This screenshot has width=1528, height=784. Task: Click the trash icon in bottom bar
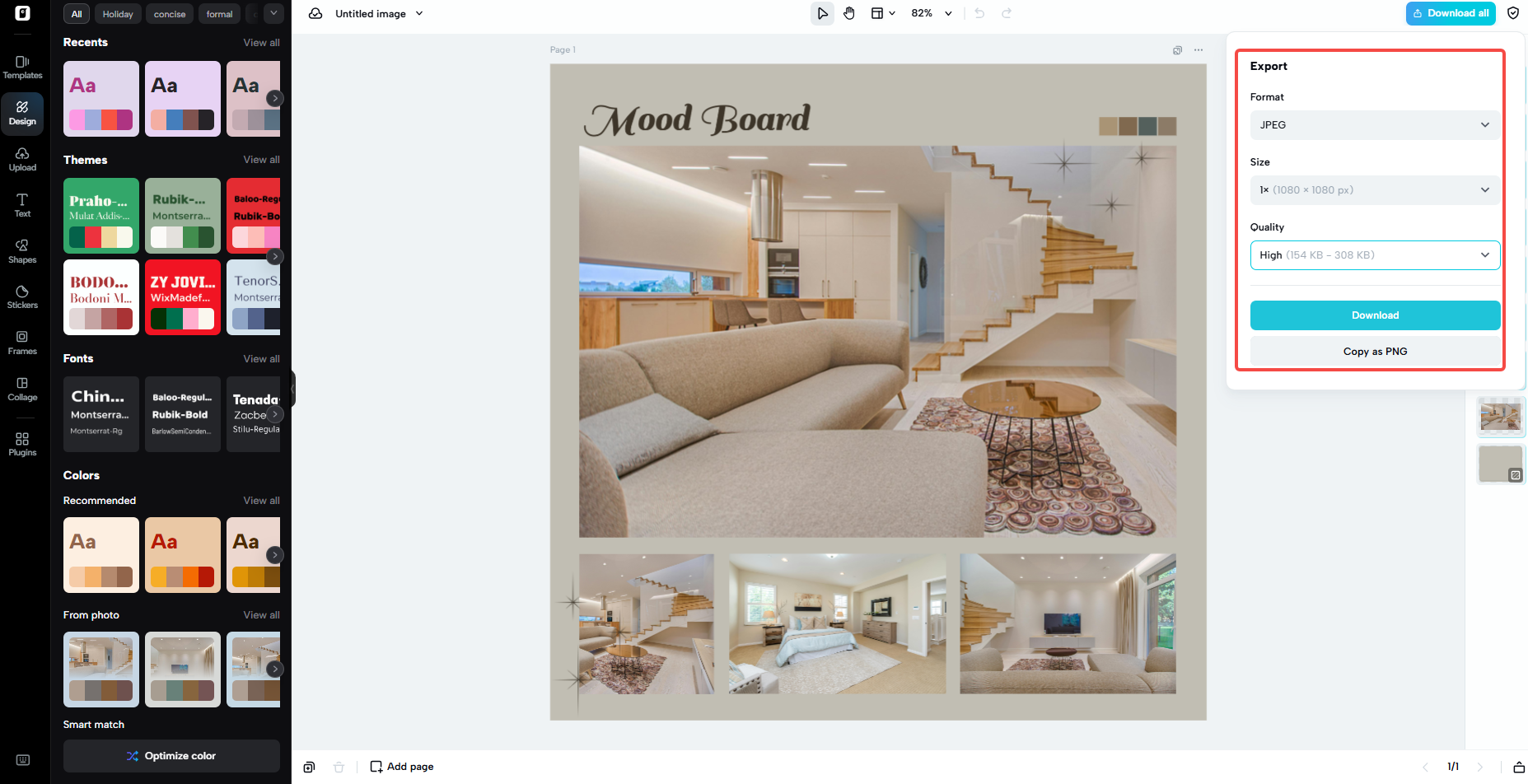(x=339, y=767)
